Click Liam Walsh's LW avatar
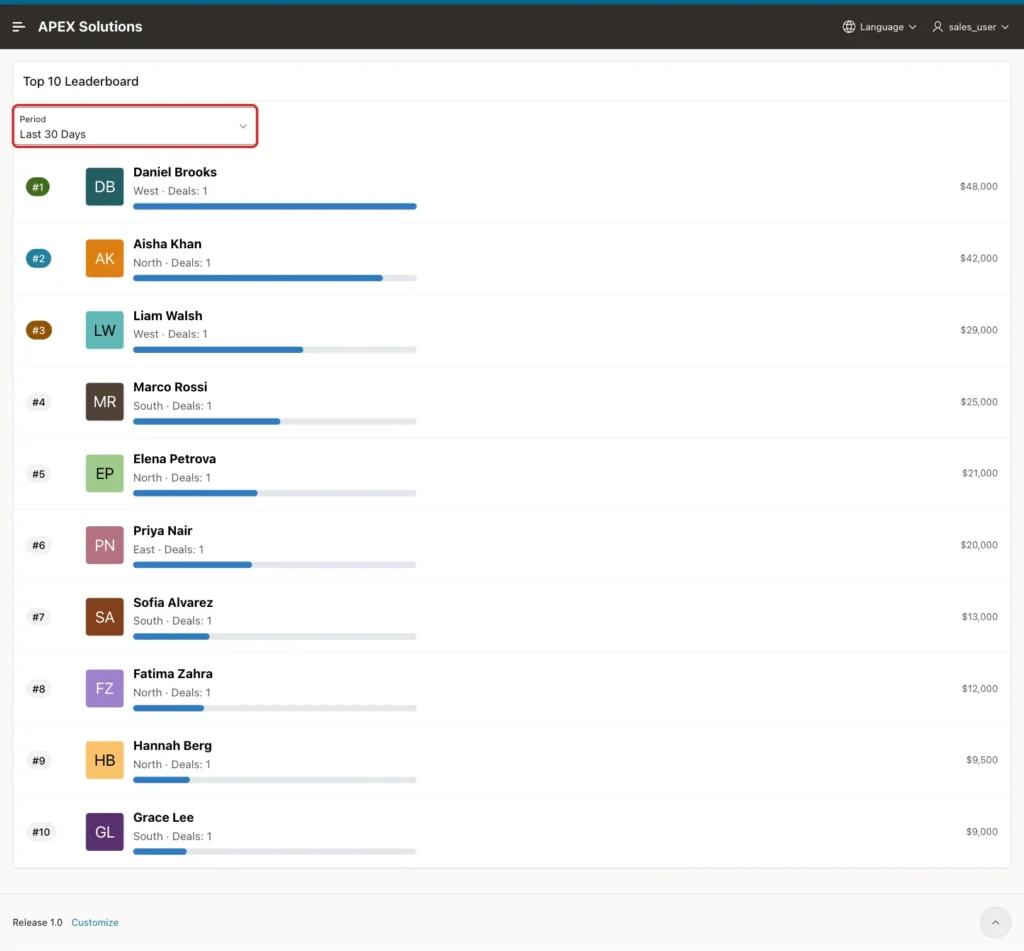Image resolution: width=1024 pixels, height=951 pixels. 104,330
